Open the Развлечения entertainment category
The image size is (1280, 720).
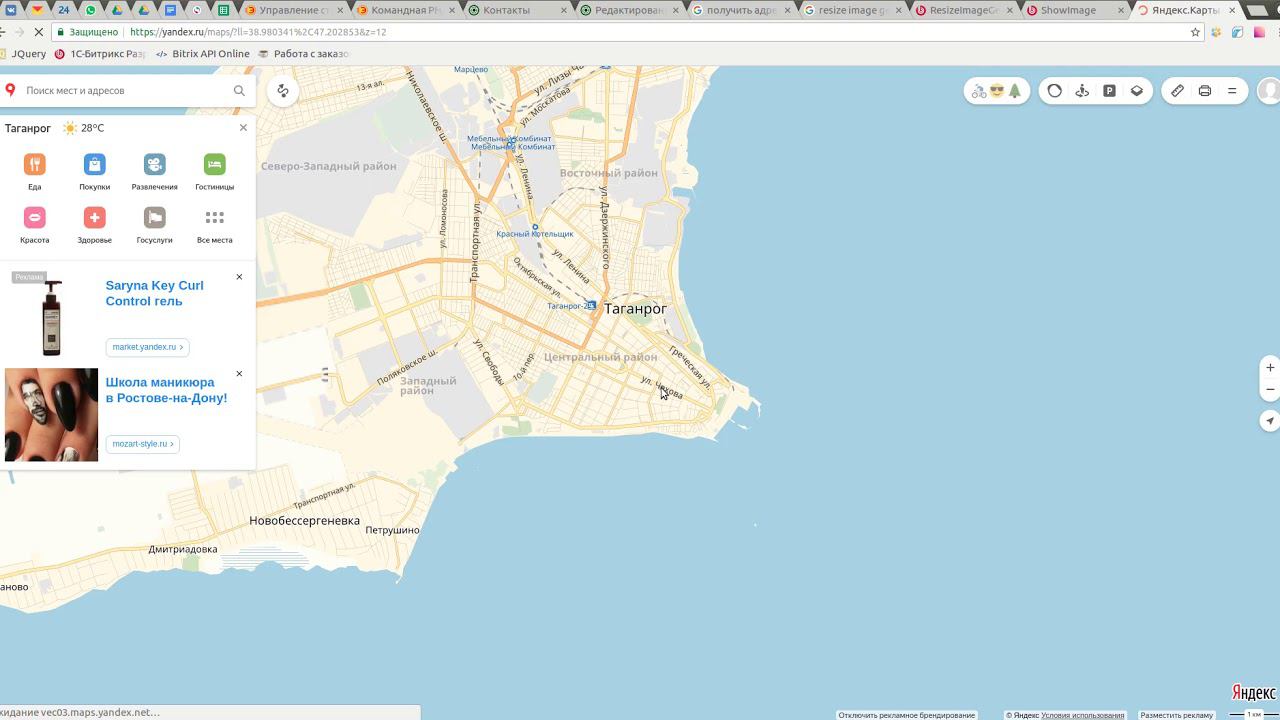pos(154,171)
